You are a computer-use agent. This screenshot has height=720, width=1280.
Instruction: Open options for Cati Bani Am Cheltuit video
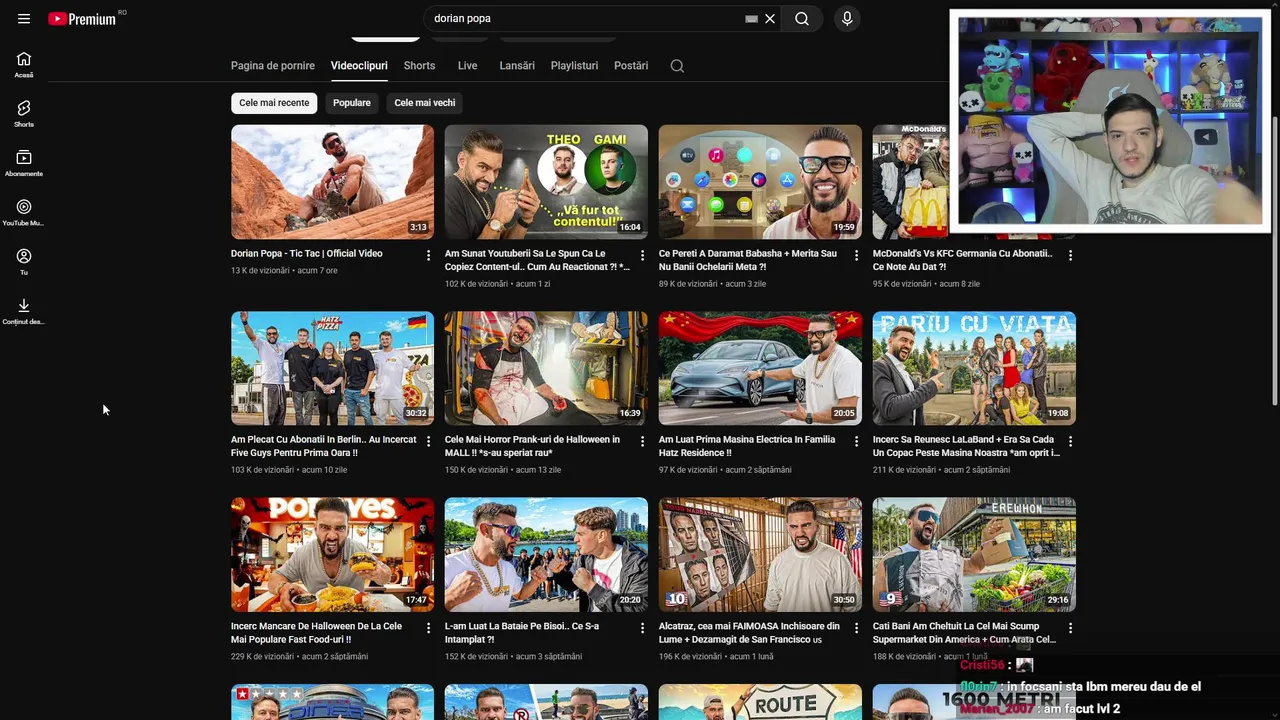(x=1070, y=629)
